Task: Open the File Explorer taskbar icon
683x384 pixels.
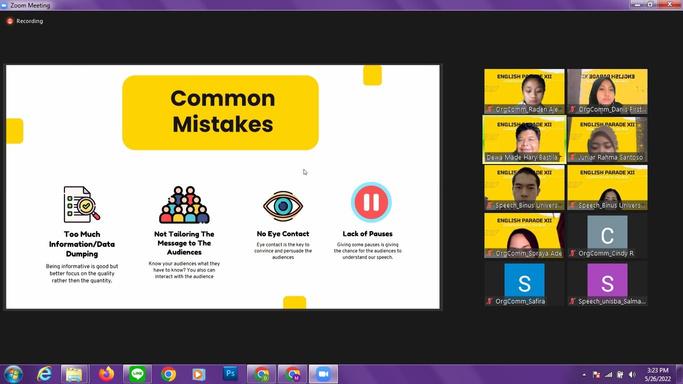Action: click(74, 374)
